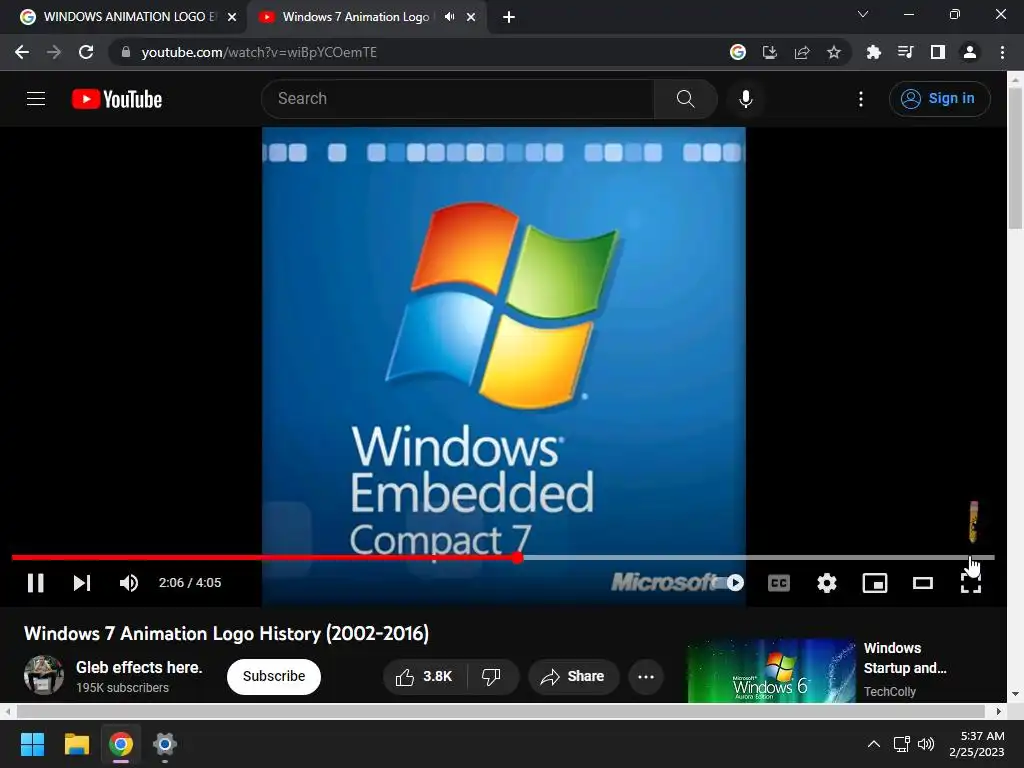Open YouTube settings three-dot menu
Image resolution: width=1024 pixels, height=768 pixels.
(x=861, y=99)
